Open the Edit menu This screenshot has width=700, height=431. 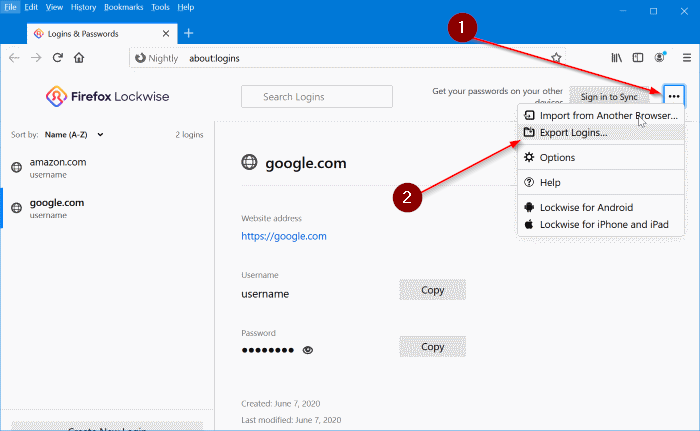click(31, 7)
